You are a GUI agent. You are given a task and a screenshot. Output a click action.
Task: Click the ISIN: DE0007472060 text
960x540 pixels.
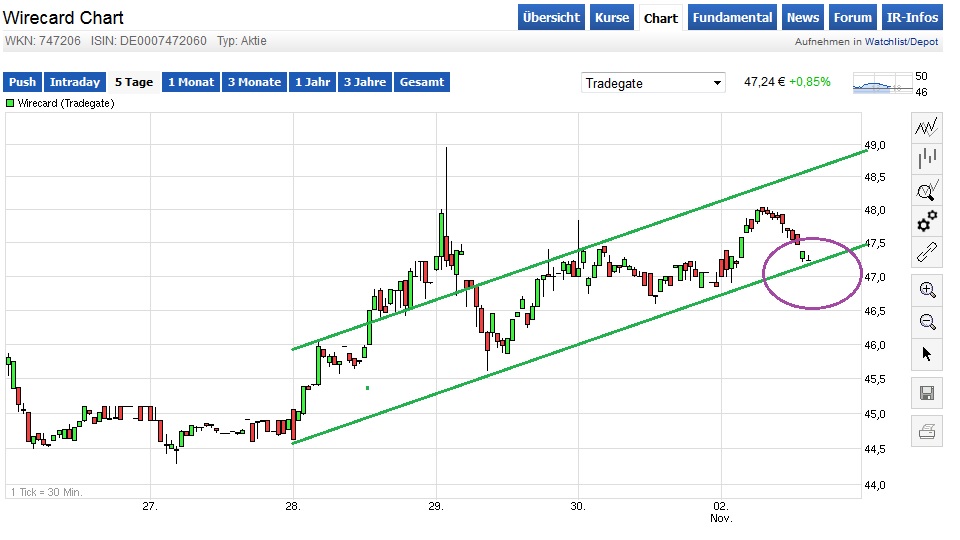pos(149,41)
